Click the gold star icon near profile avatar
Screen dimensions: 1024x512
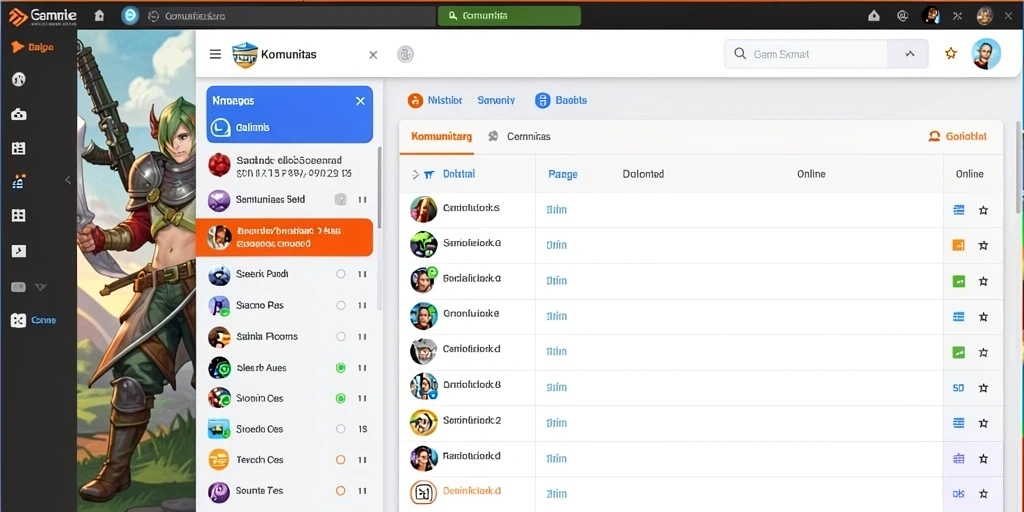[951, 54]
